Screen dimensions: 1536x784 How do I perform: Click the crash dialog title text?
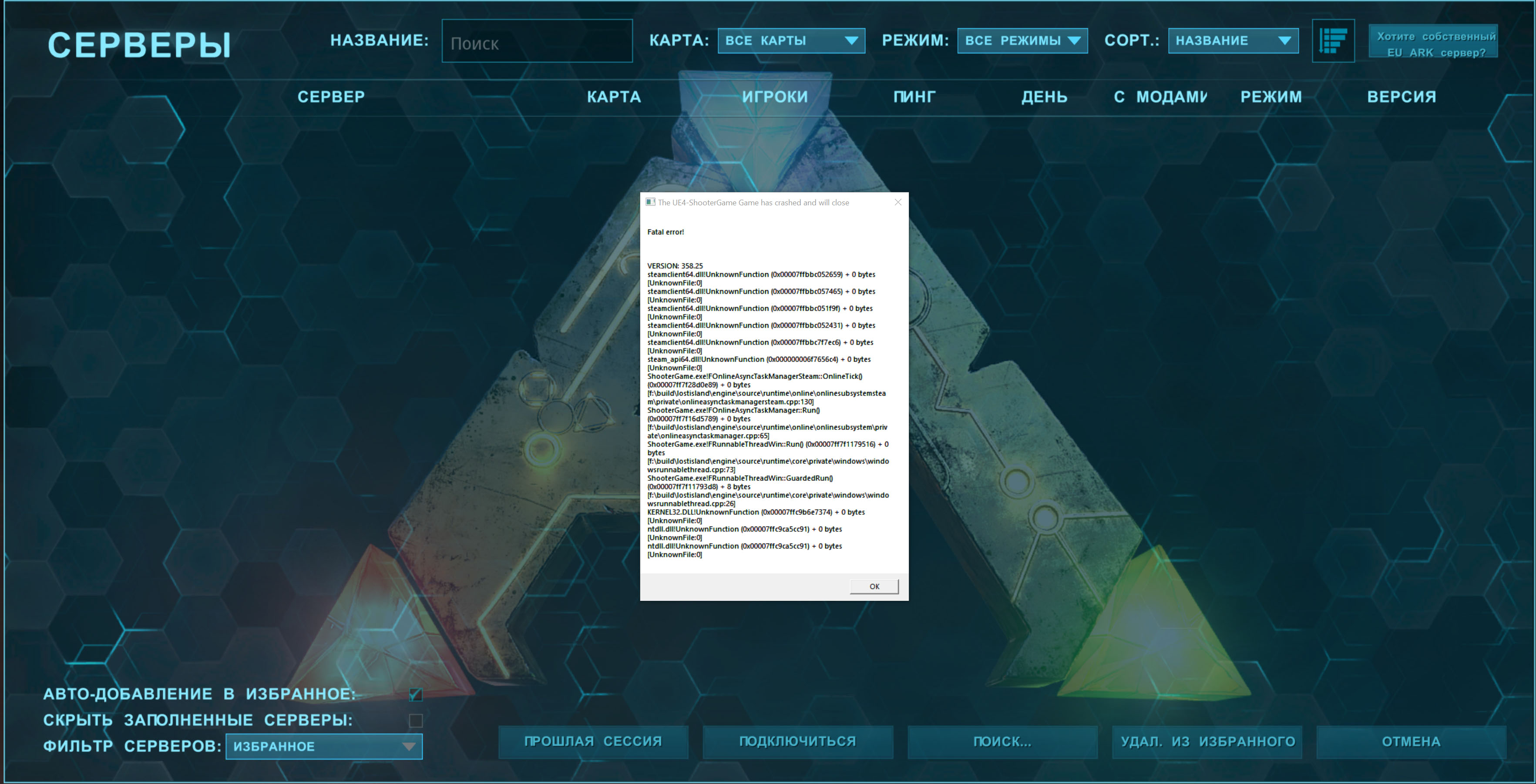[x=753, y=203]
